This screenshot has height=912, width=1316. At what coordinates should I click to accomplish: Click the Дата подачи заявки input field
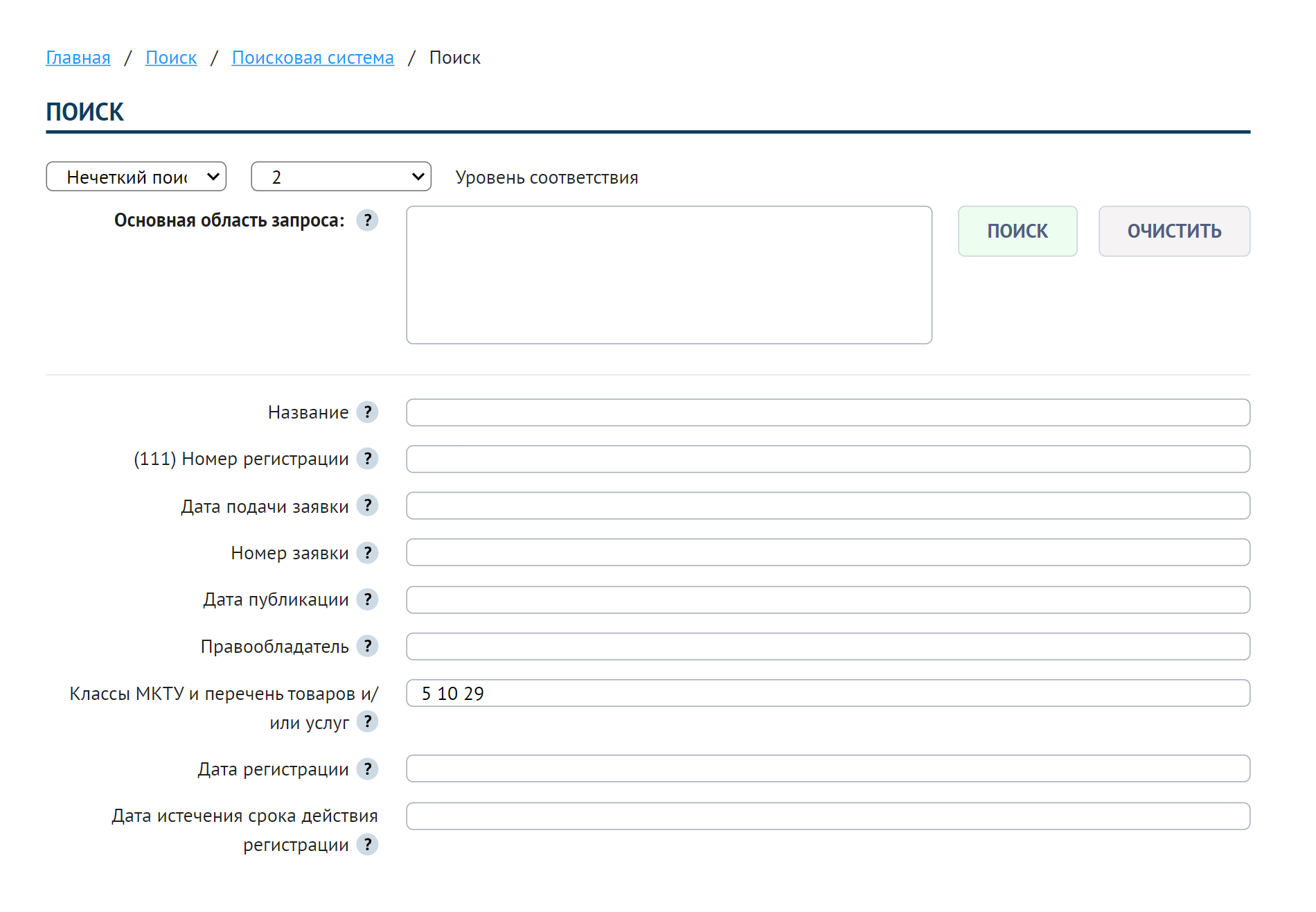828,506
